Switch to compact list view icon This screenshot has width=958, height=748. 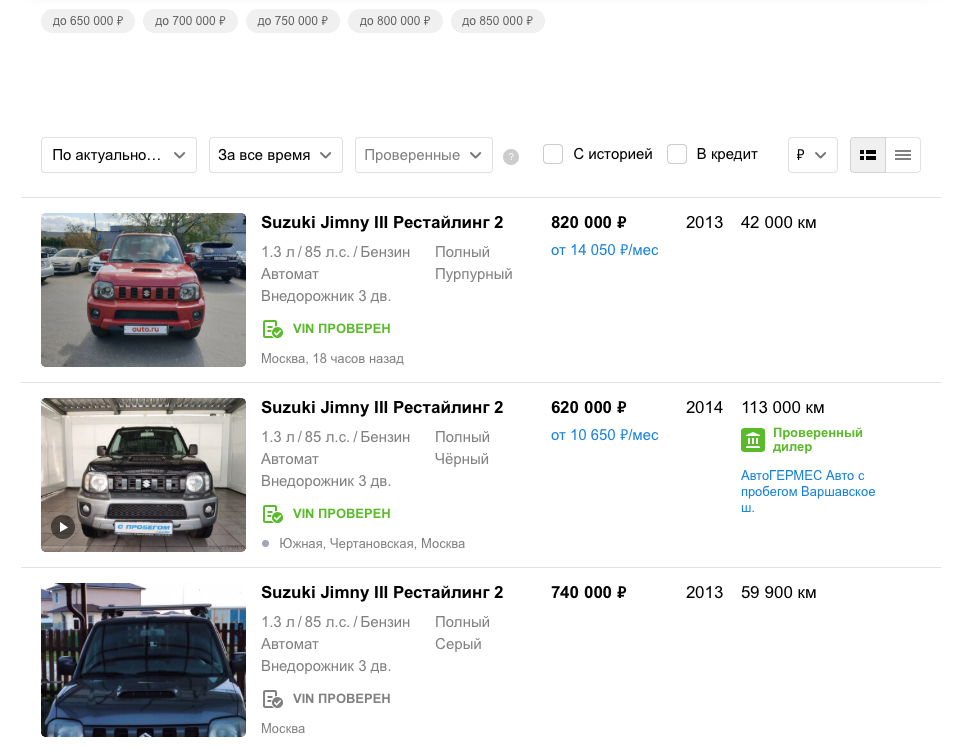tap(903, 155)
